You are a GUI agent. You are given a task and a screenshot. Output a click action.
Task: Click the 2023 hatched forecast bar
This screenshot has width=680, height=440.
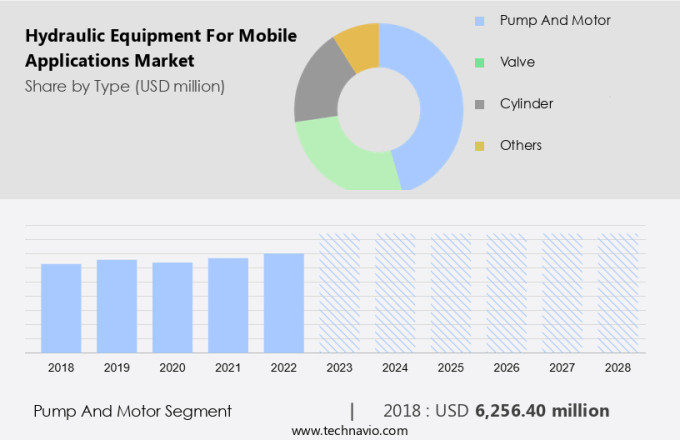pos(339,293)
